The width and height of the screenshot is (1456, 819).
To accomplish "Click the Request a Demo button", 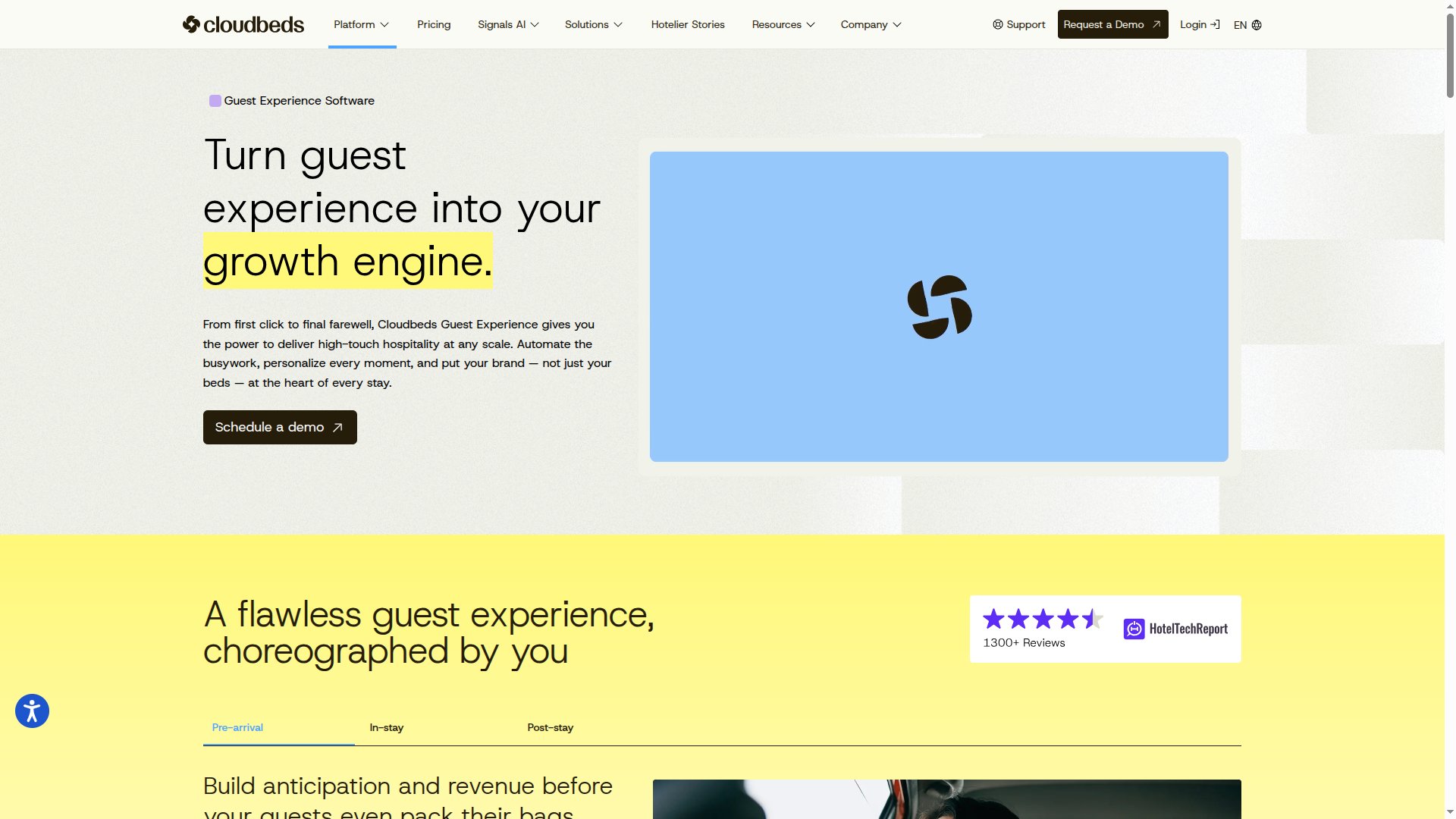I will tap(1112, 24).
